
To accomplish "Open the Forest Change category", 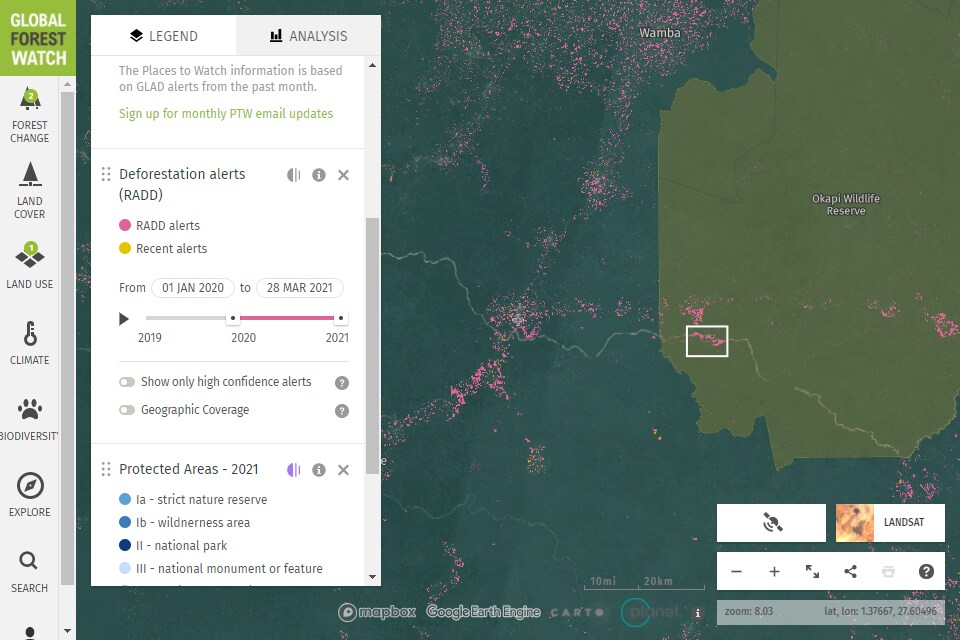I will pyautogui.click(x=29, y=115).
